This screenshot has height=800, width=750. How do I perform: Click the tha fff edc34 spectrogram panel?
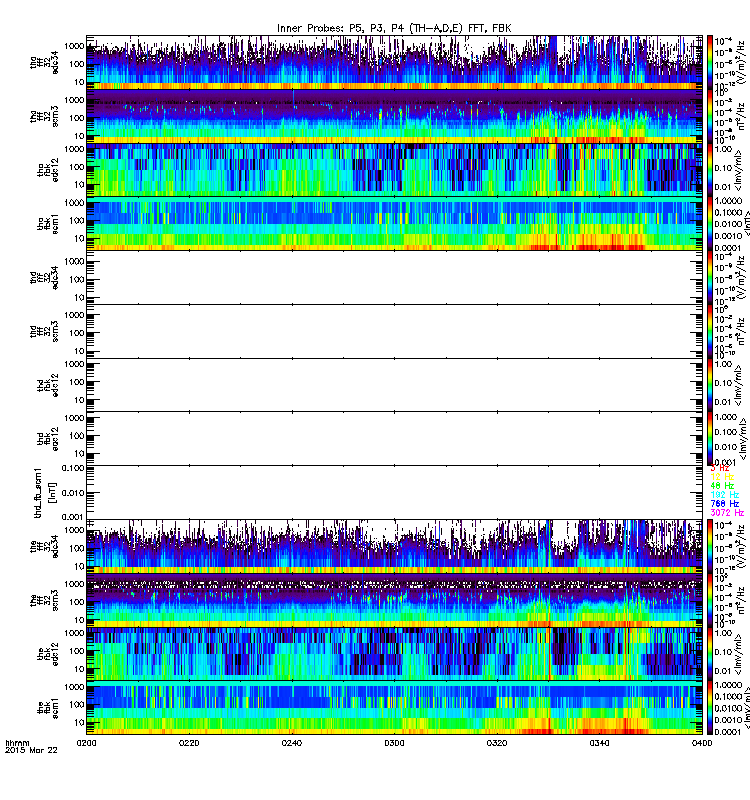tap(394, 63)
